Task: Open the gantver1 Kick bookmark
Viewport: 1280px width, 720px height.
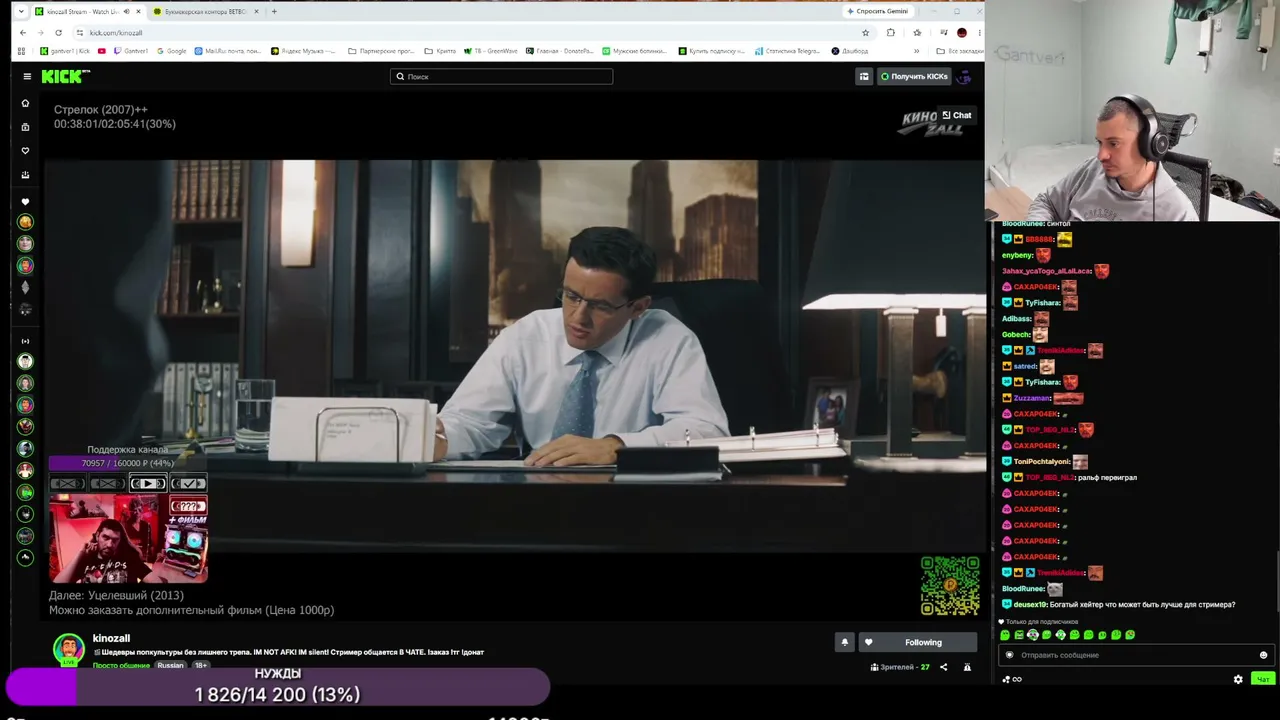Action: coord(64,51)
